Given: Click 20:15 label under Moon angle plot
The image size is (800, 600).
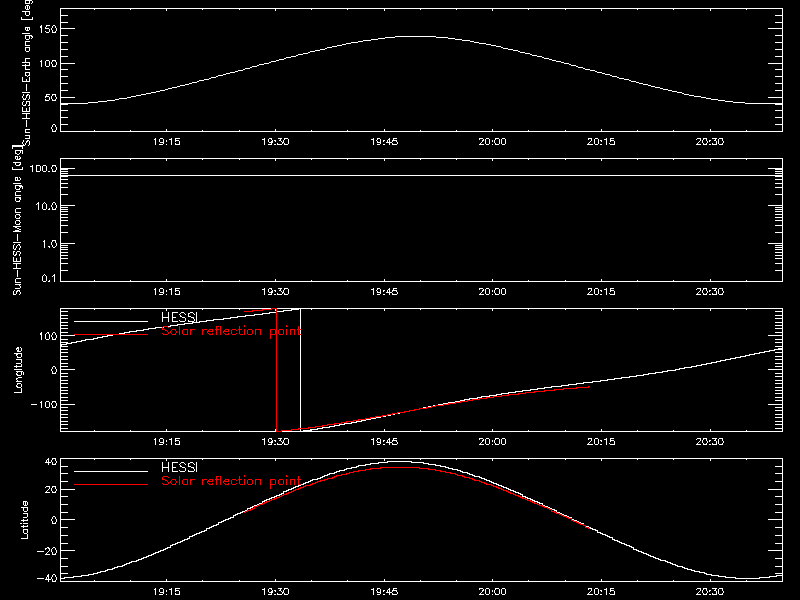Looking at the screenshot, I should pos(601,292).
